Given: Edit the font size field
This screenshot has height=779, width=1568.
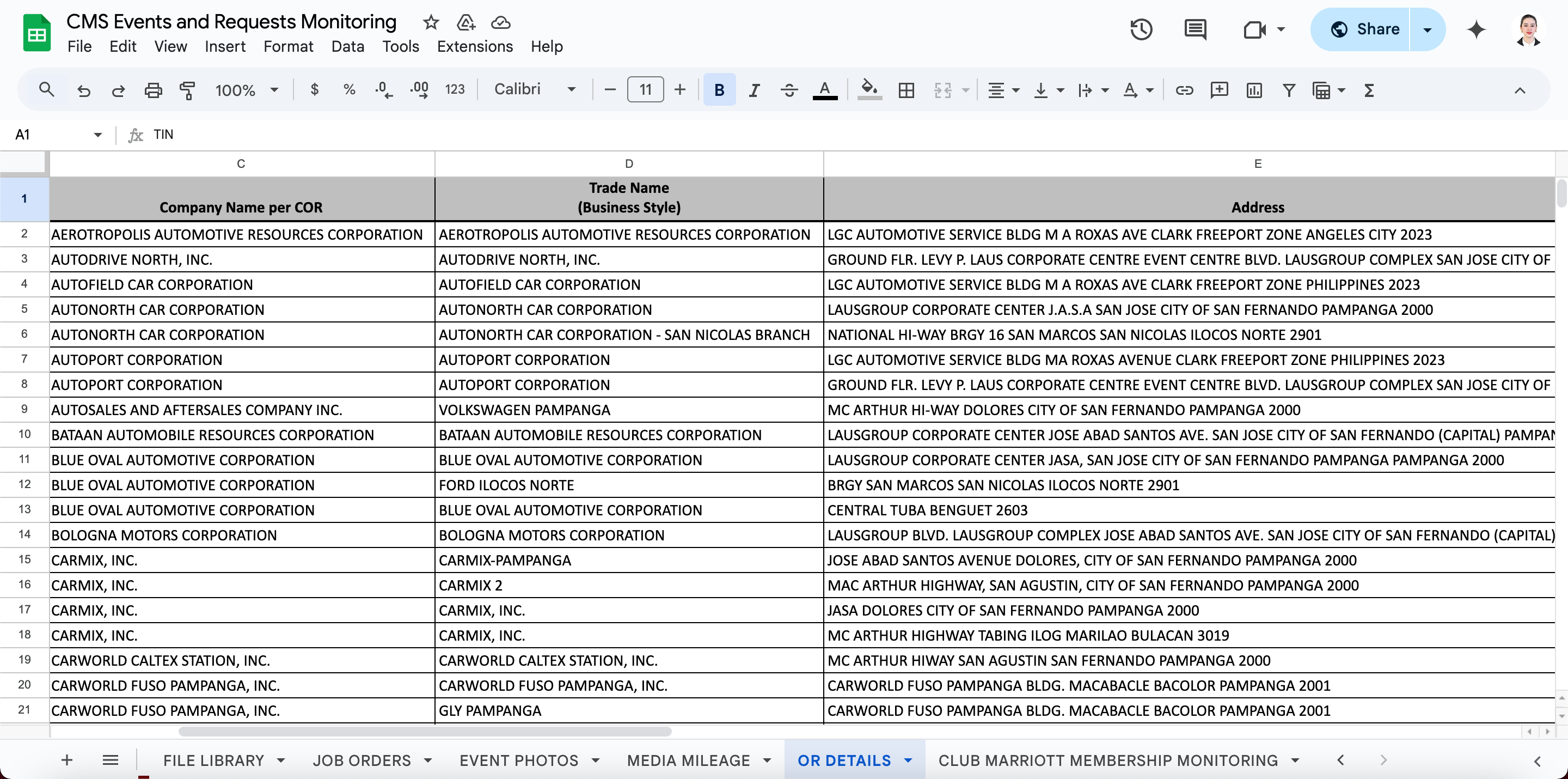Looking at the screenshot, I should click(x=645, y=90).
